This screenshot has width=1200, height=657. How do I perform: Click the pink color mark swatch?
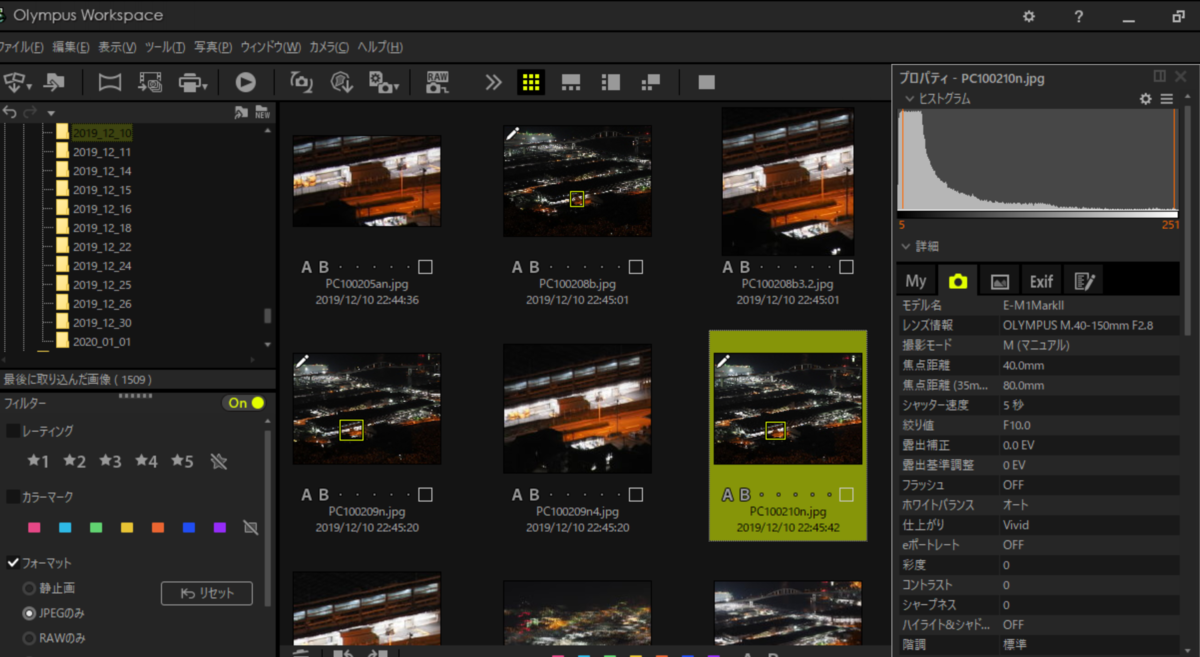[34, 527]
